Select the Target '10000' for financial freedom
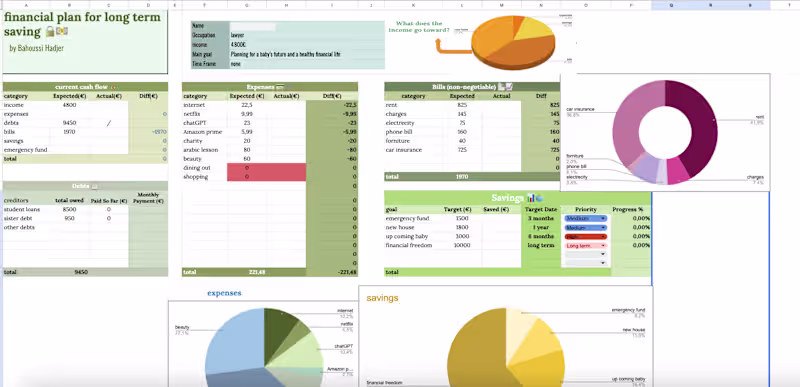This screenshot has height=387, width=800. pos(462,245)
